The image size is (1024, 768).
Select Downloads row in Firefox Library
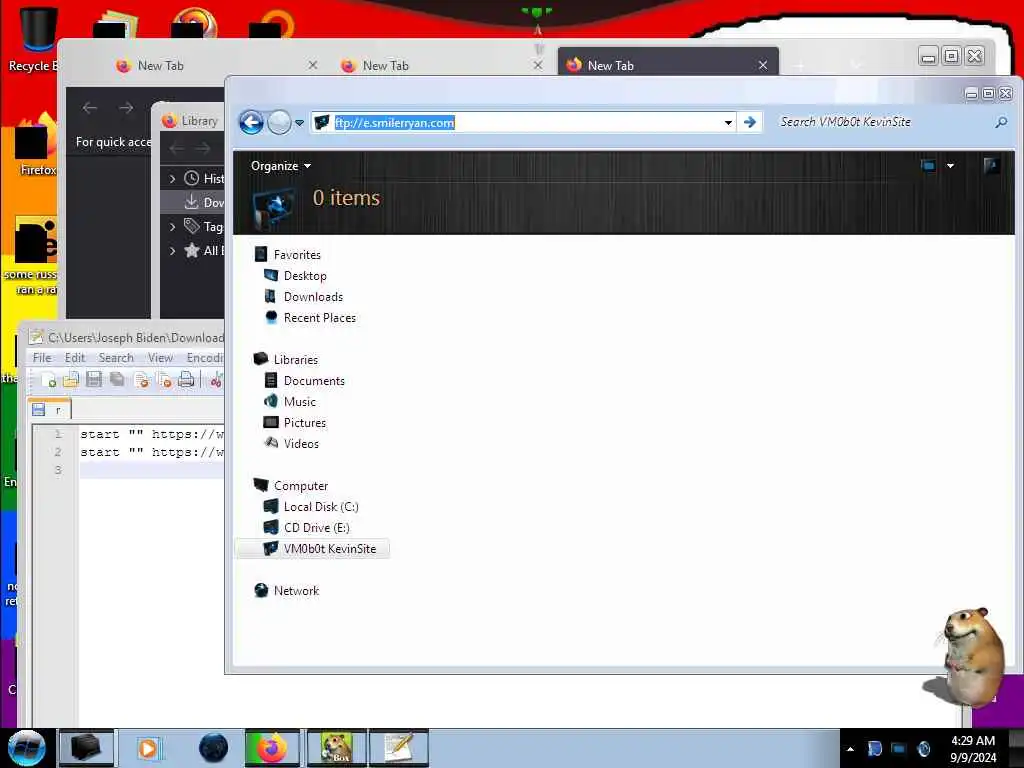(x=193, y=202)
